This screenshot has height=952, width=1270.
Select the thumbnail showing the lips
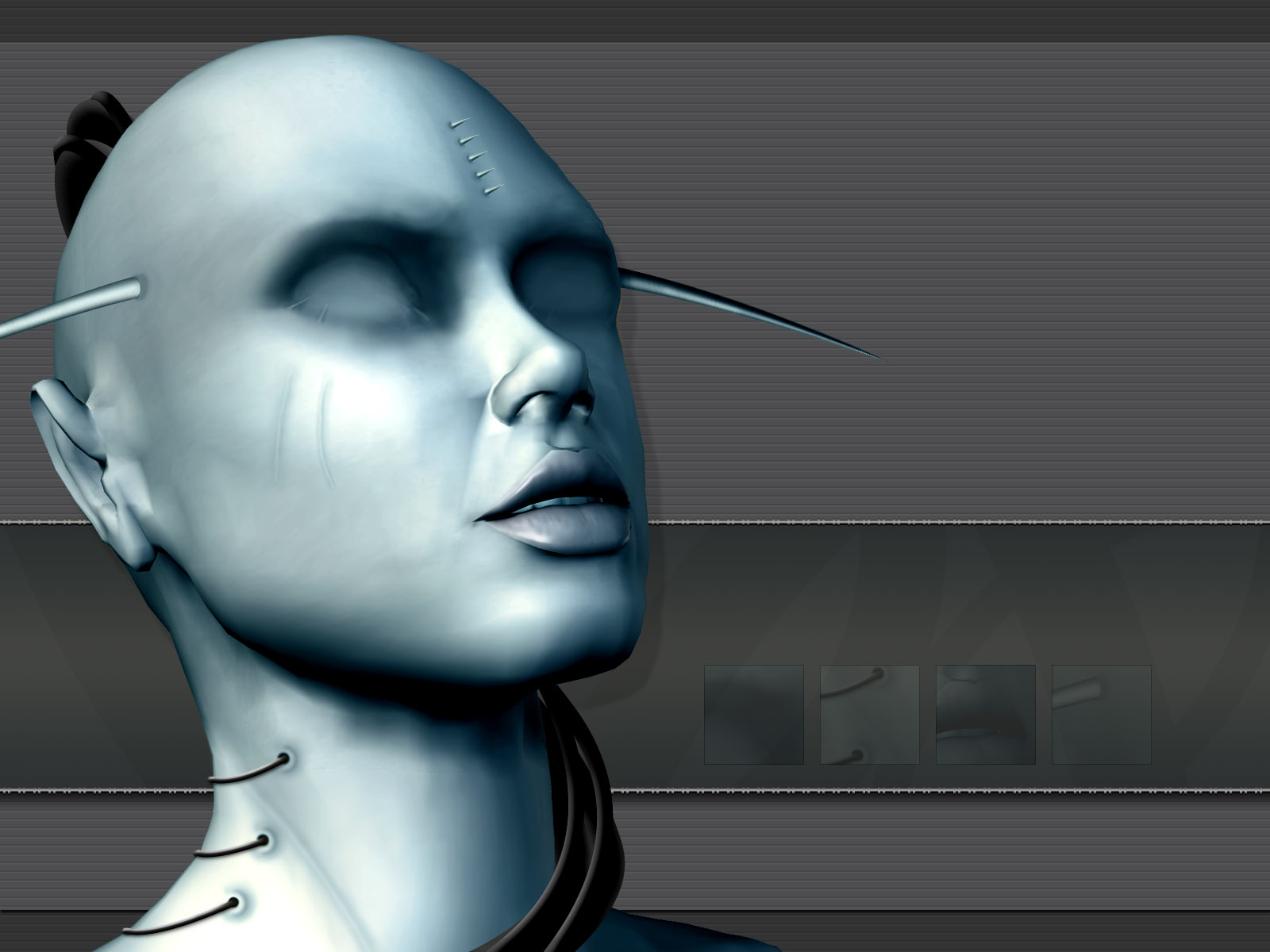coord(985,714)
